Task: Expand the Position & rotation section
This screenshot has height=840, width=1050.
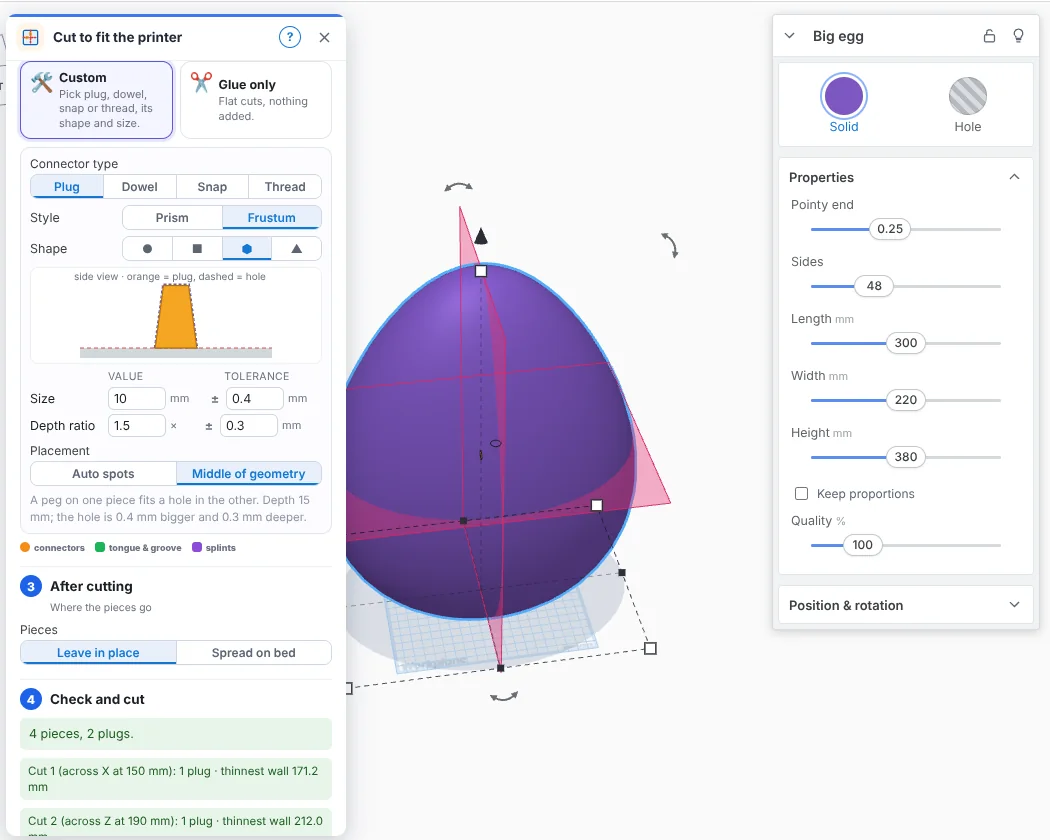Action: pos(1015,605)
